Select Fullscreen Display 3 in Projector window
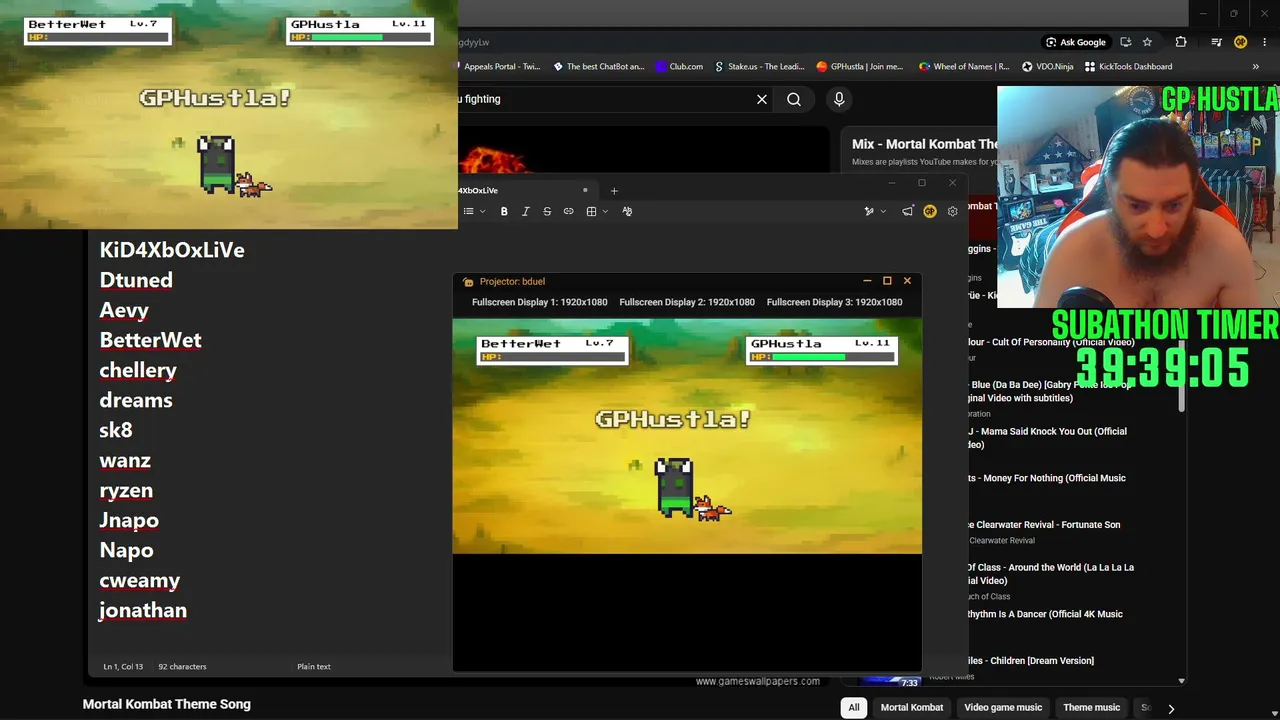 pos(834,302)
